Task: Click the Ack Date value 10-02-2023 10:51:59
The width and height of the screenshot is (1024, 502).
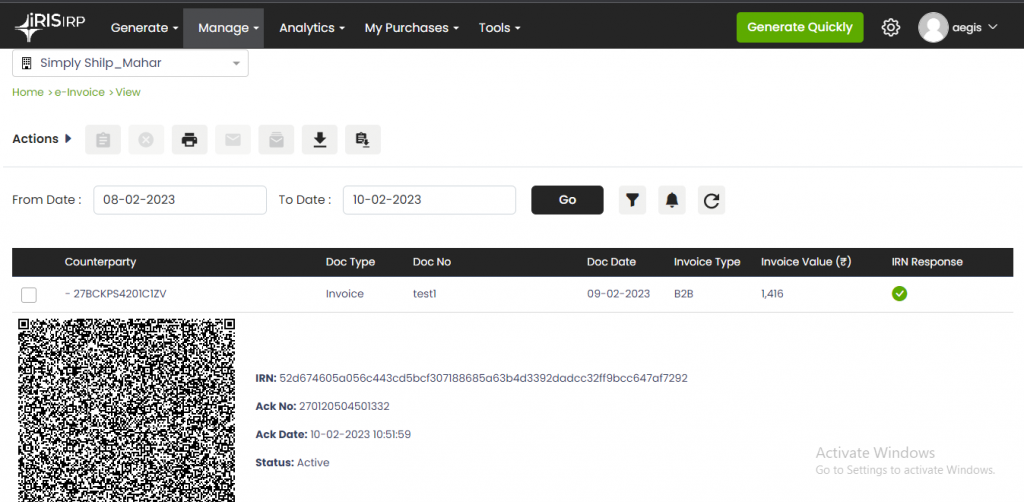Action: [360, 434]
